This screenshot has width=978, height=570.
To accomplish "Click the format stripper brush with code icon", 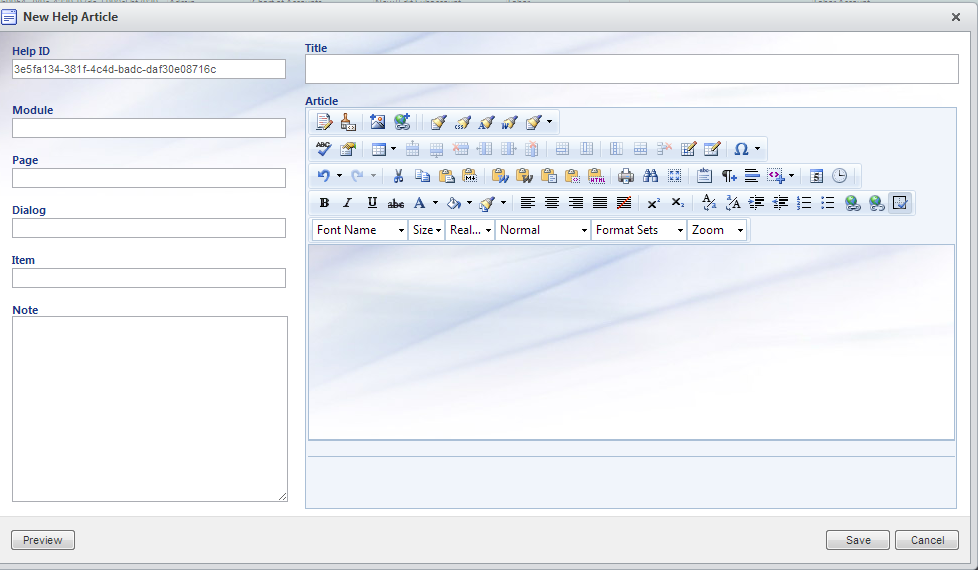I will tap(348, 122).
